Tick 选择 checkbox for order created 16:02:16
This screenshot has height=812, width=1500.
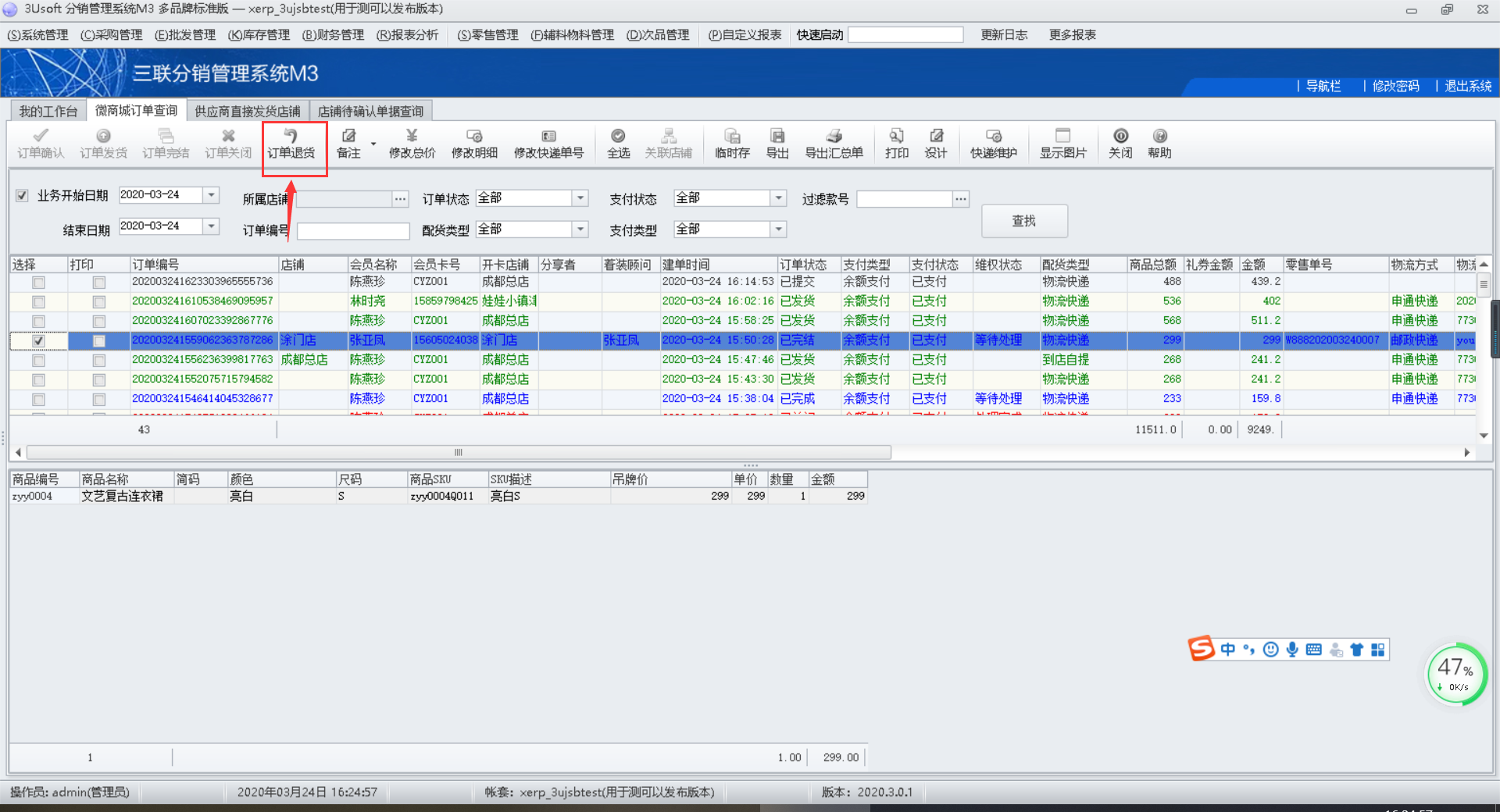pos(38,301)
